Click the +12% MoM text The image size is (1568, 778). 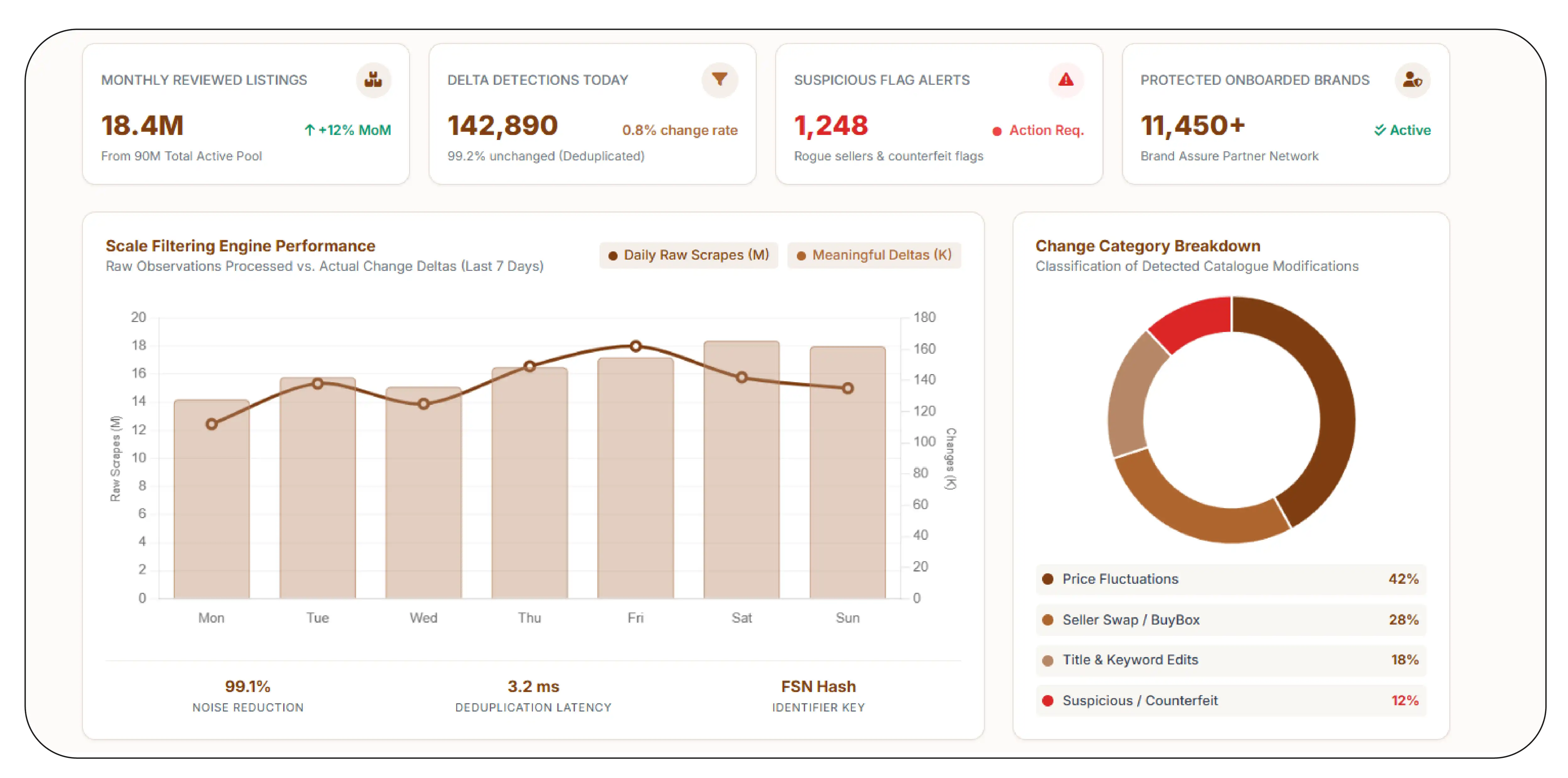pyautogui.click(x=354, y=130)
